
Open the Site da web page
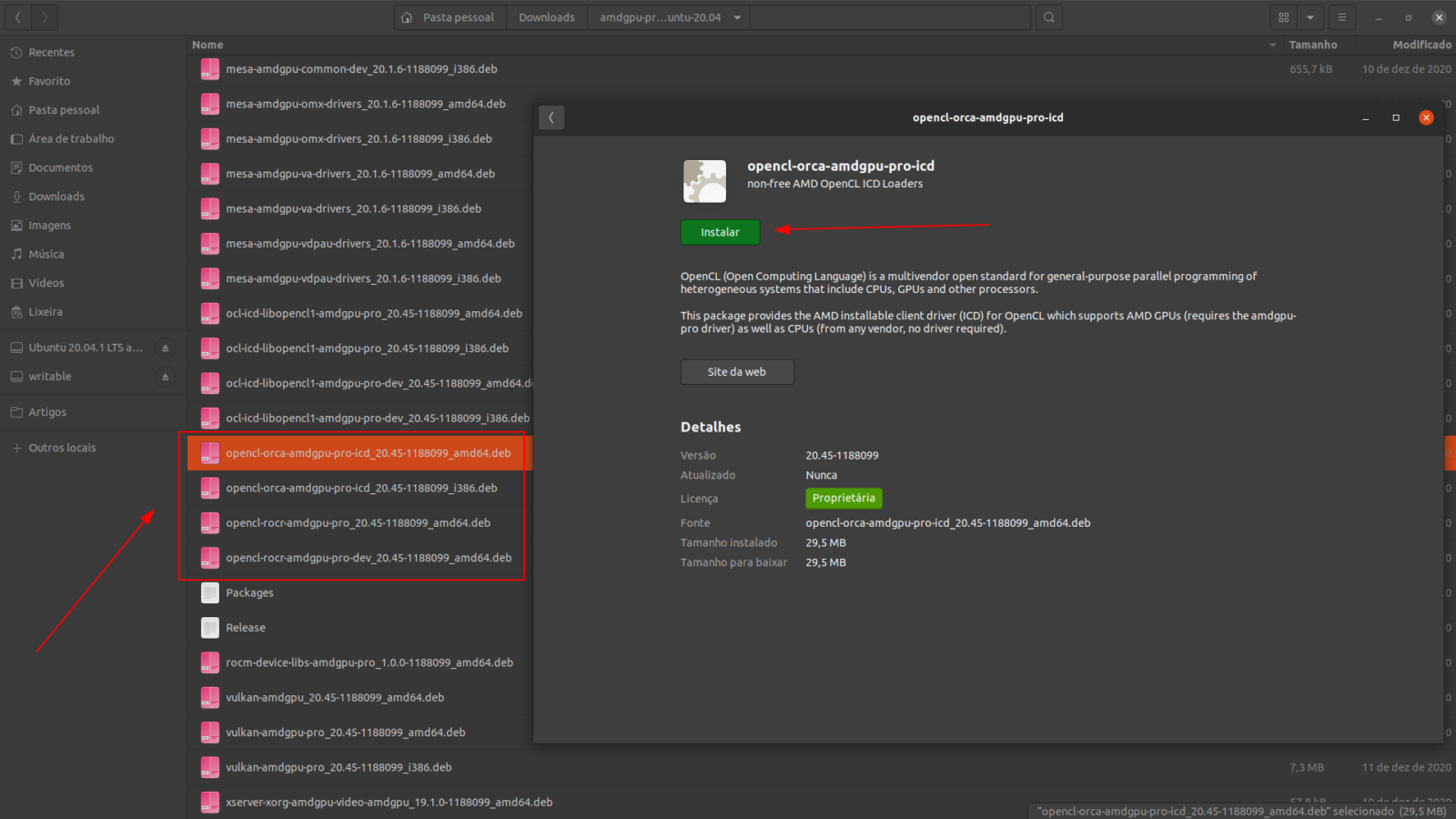point(736,371)
